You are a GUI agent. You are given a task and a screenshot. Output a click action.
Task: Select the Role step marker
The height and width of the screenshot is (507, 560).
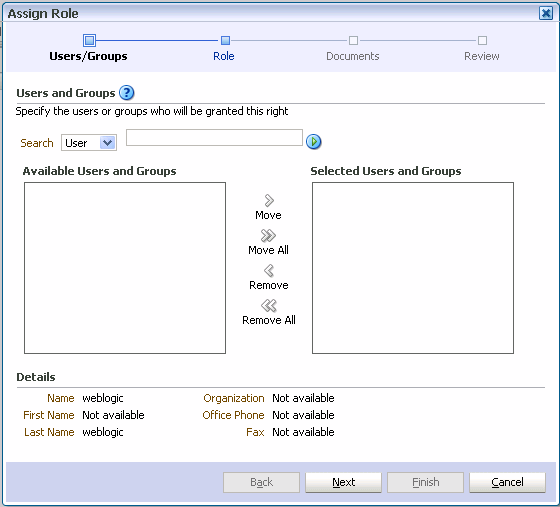[225, 40]
